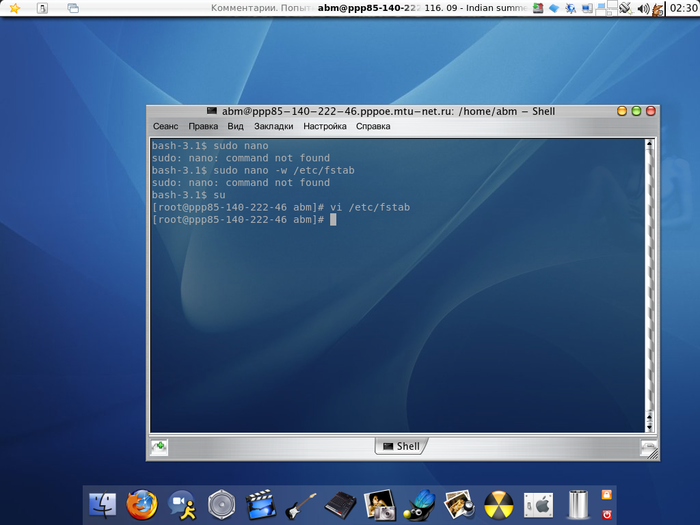Click the new session button in Konsole
700x525 pixels.
(x=159, y=446)
